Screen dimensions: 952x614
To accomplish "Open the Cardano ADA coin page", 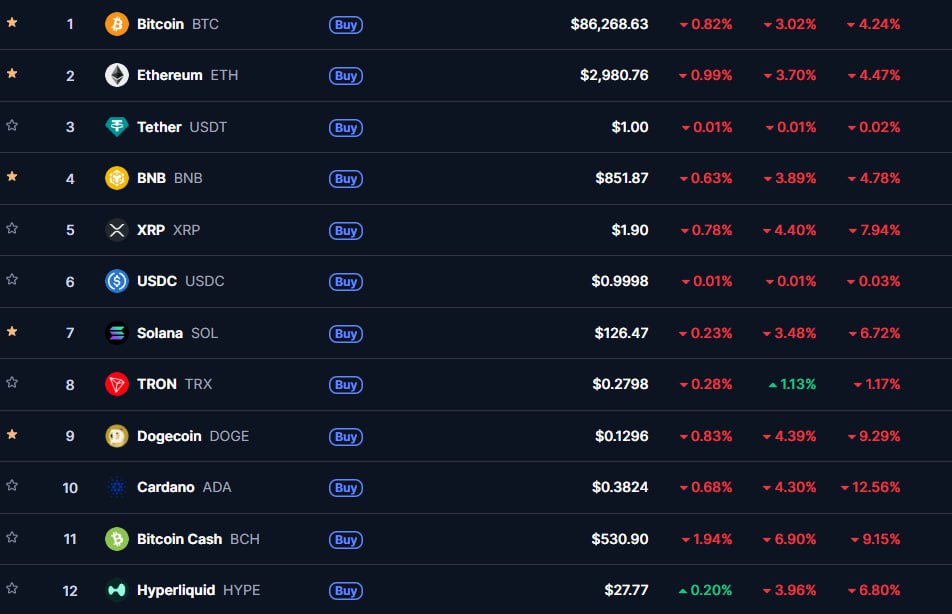I will (165, 487).
